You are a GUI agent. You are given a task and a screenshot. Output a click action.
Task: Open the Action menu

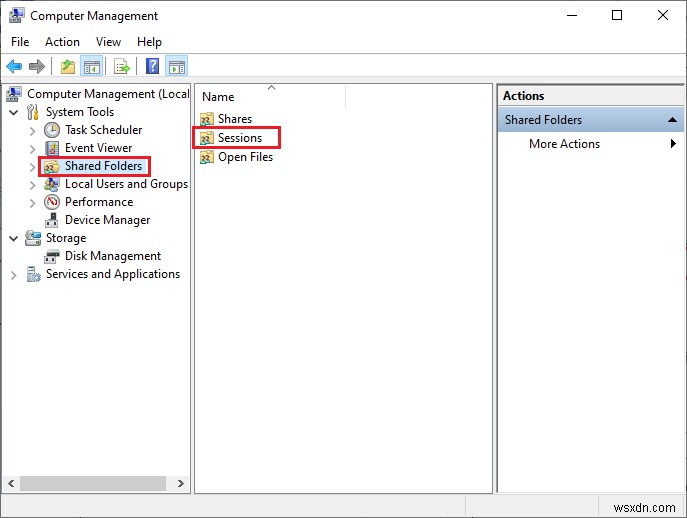click(x=62, y=42)
